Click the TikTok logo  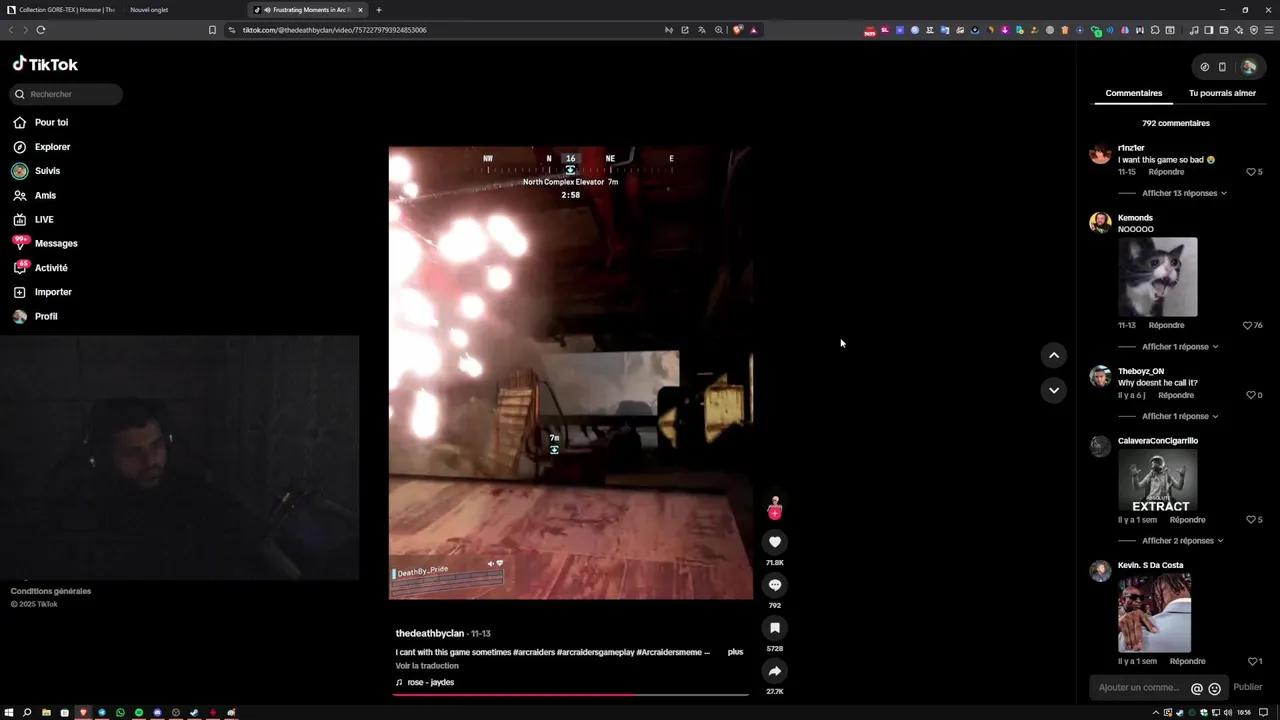pos(45,64)
